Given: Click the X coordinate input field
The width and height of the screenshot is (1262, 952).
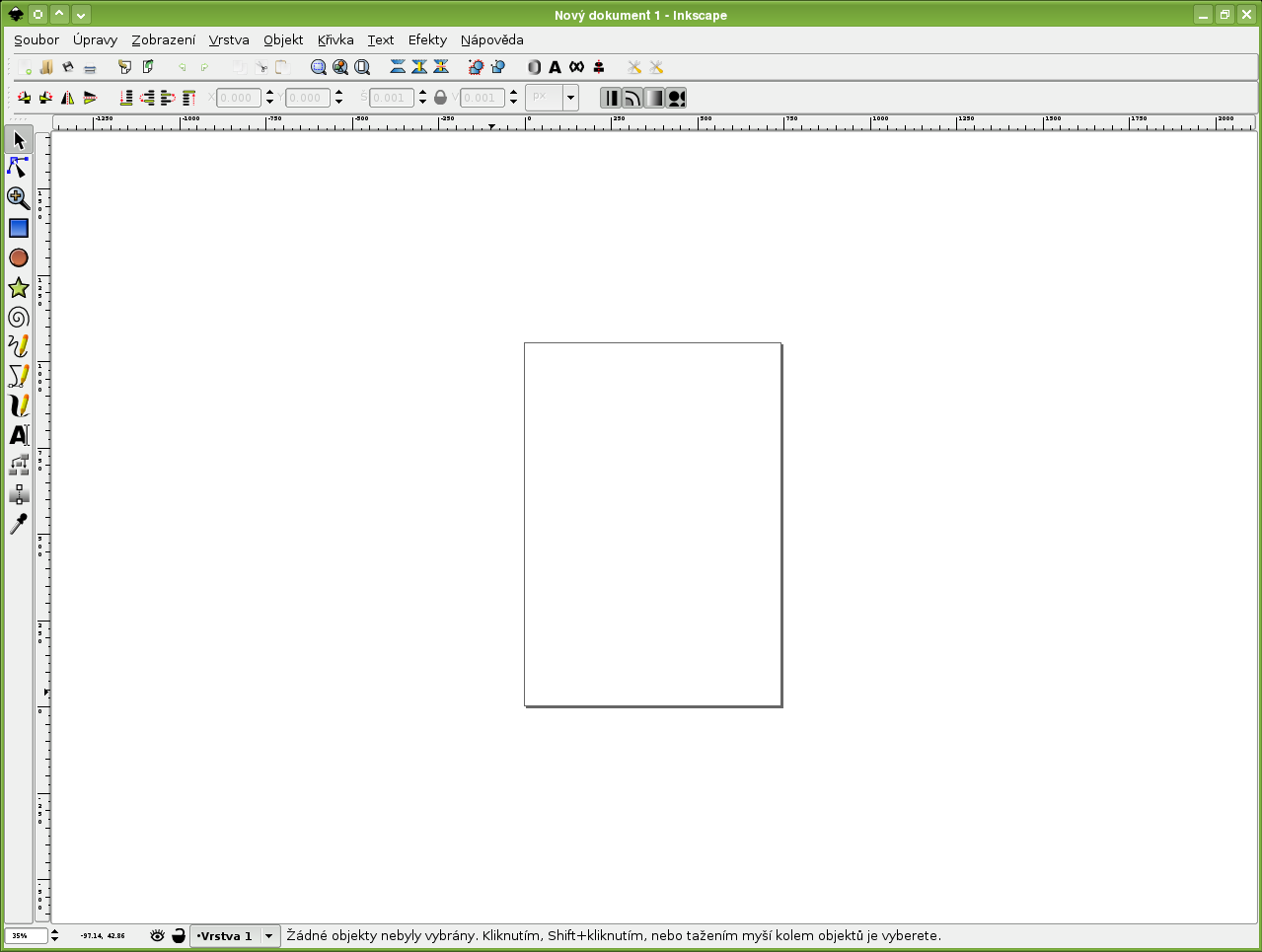Looking at the screenshot, I should click(240, 98).
